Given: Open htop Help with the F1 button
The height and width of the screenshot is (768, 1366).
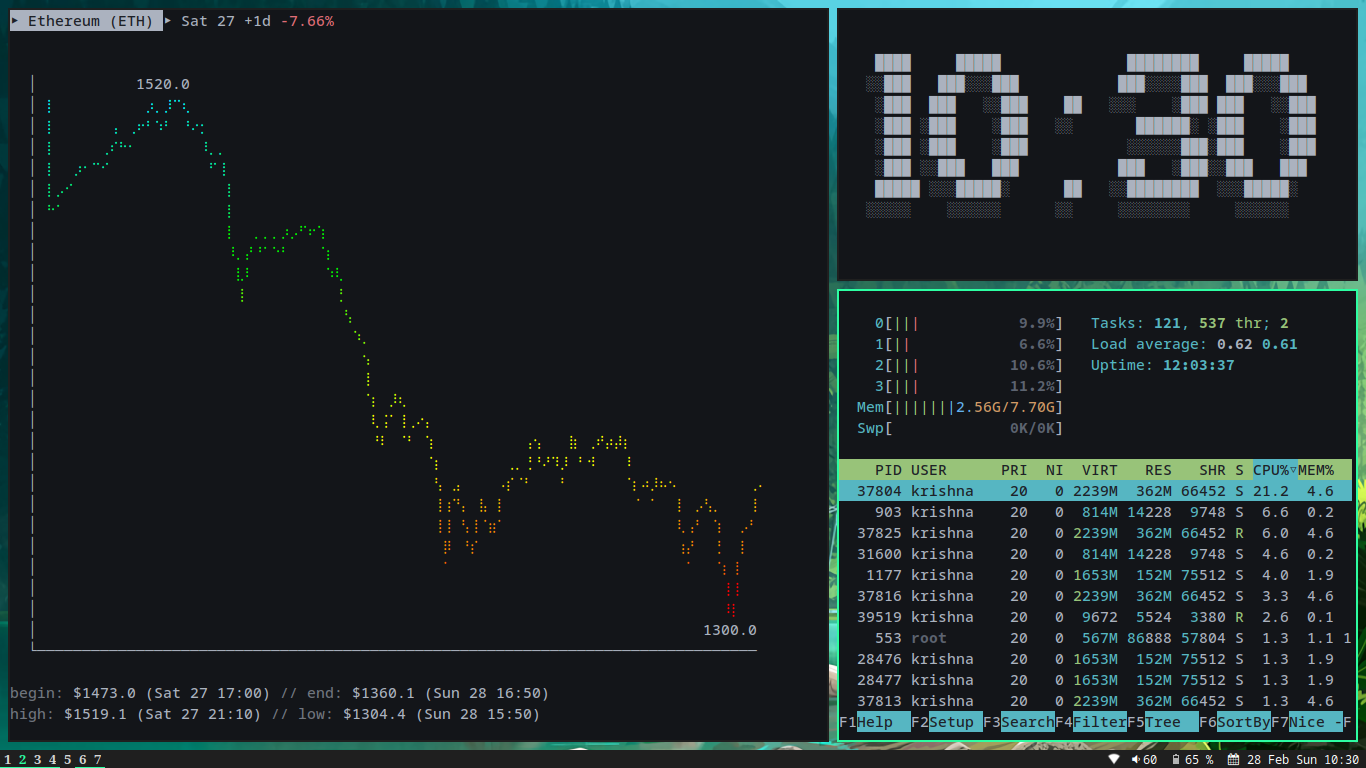Looking at the screenshot, I should [874, 722].
